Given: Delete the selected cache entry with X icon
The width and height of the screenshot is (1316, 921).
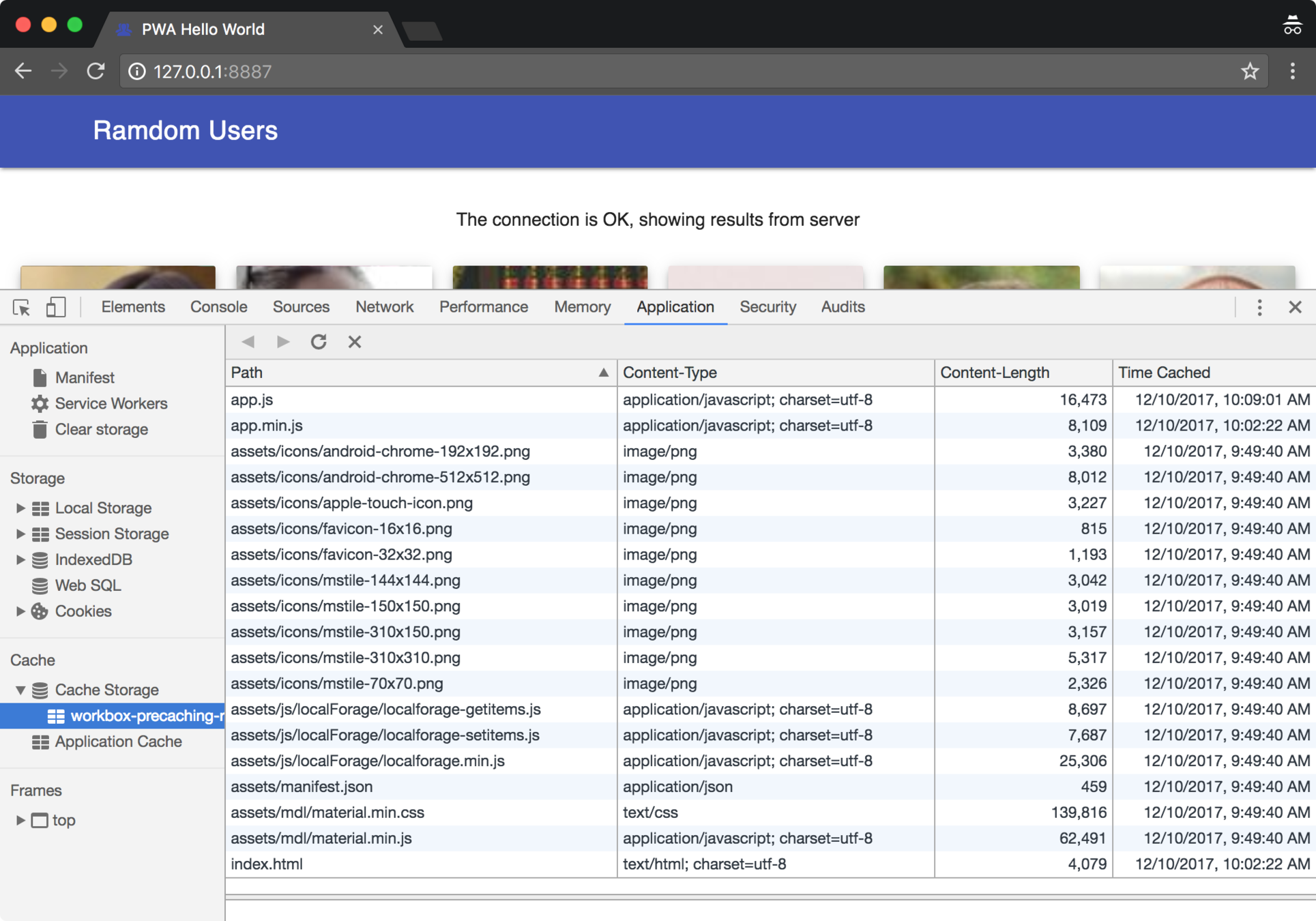Looking at the screenshot, I should coord(355,342).
